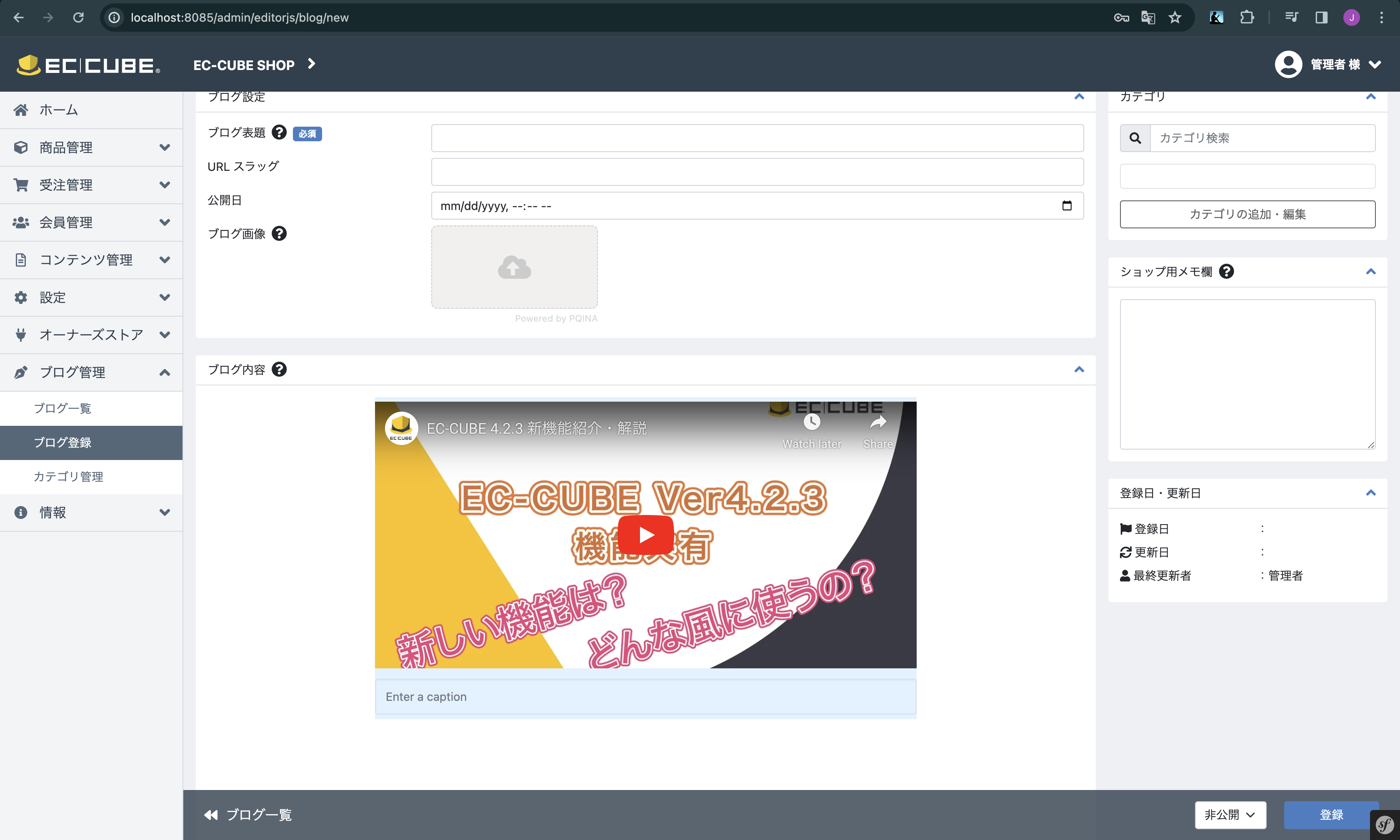Screen dimensions: 1400x840
Task: Open the 管理者 様 user menu
Action: coord(1328,65)
